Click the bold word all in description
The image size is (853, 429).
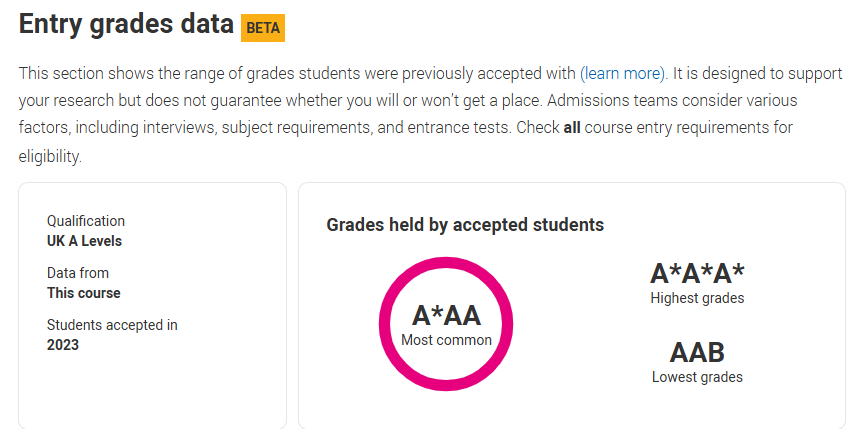pyautogui.click(x=572, y=128)
